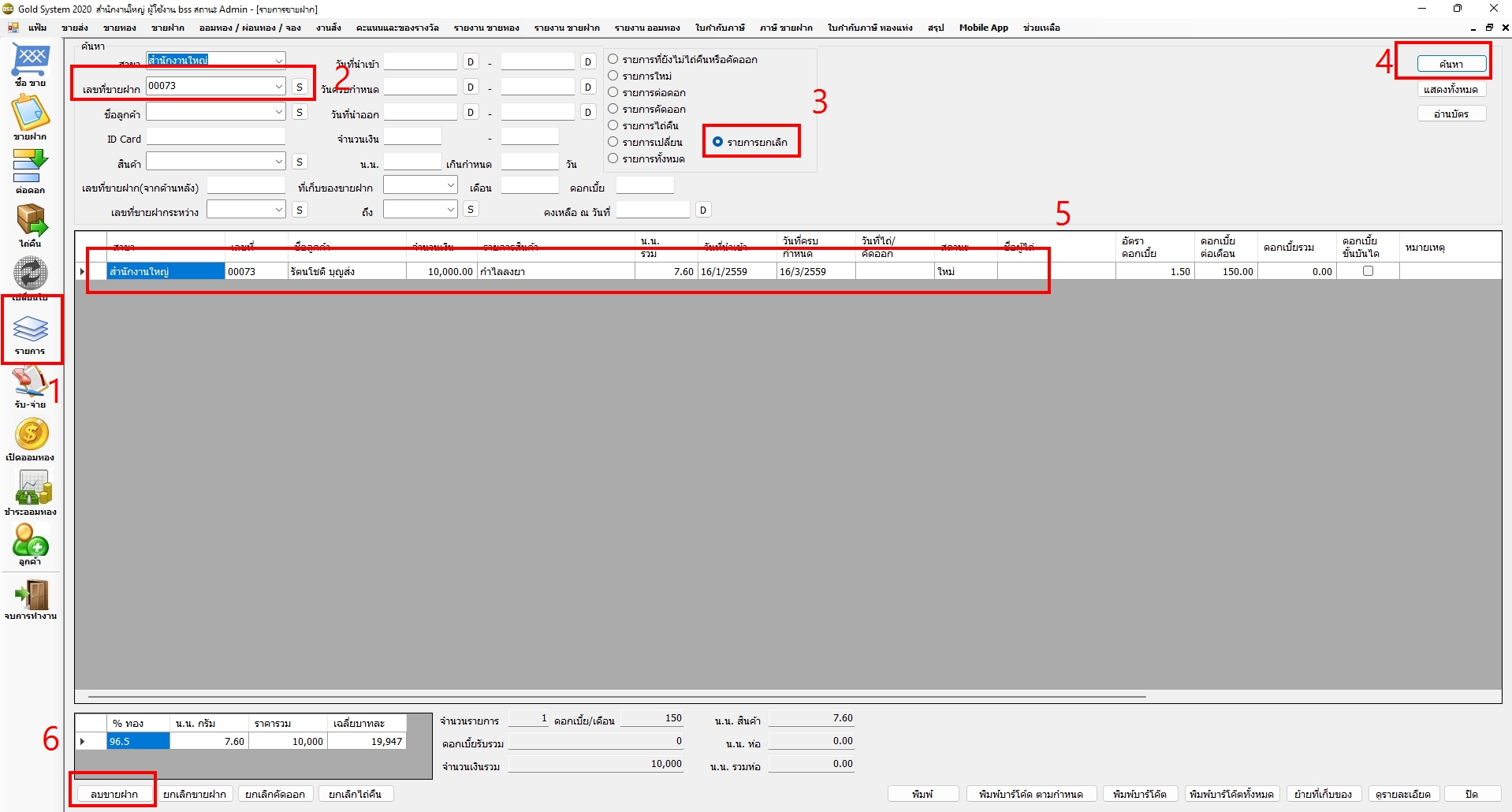Open the รายการ stacked layers icon

click(31, 331)
